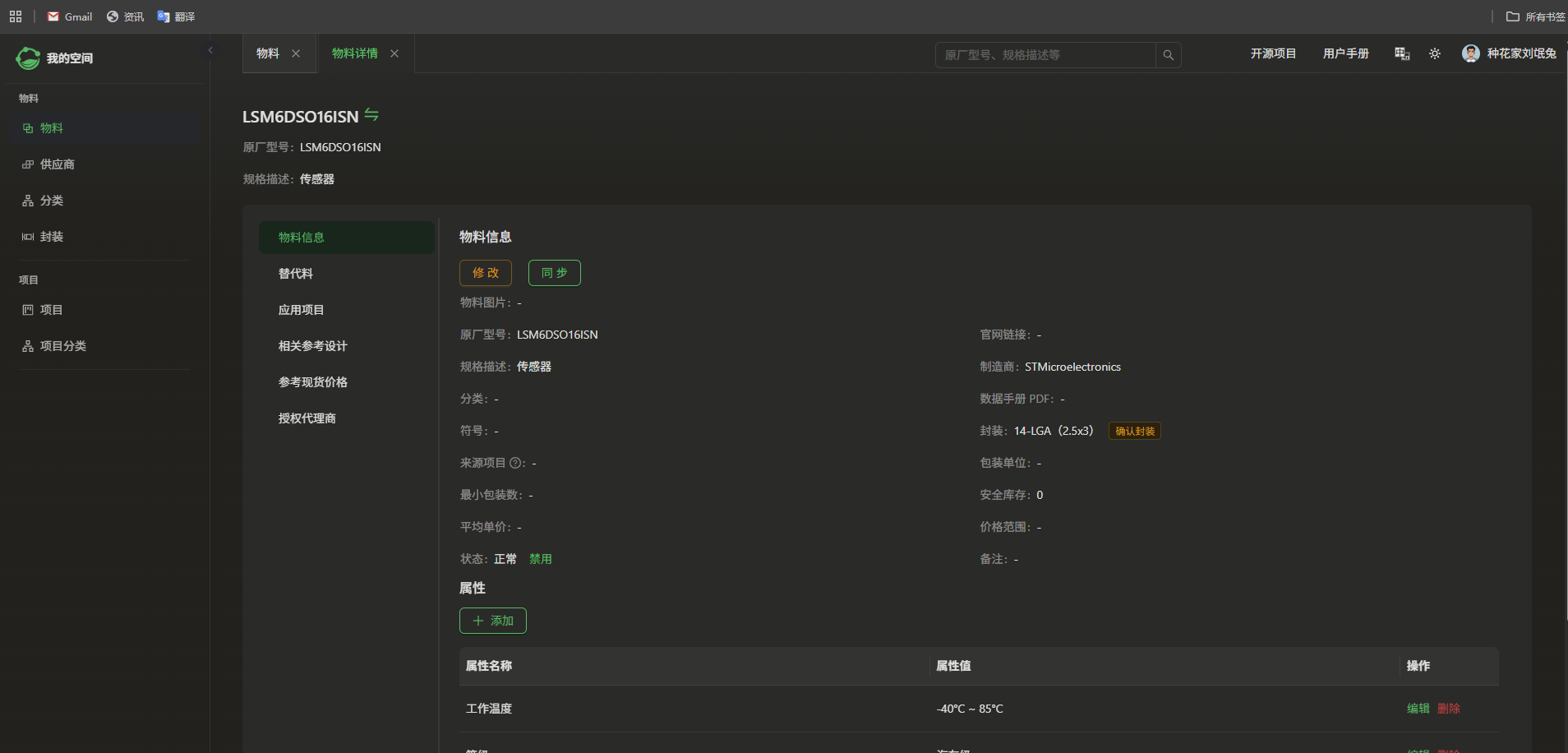Close the 物料 tab

coord(296,53)
